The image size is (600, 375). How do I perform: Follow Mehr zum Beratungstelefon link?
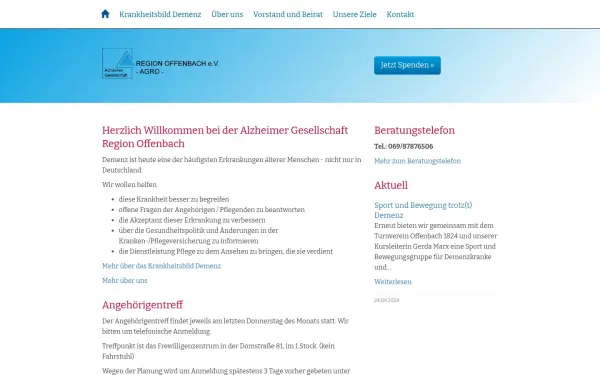[x=417, y=161]
